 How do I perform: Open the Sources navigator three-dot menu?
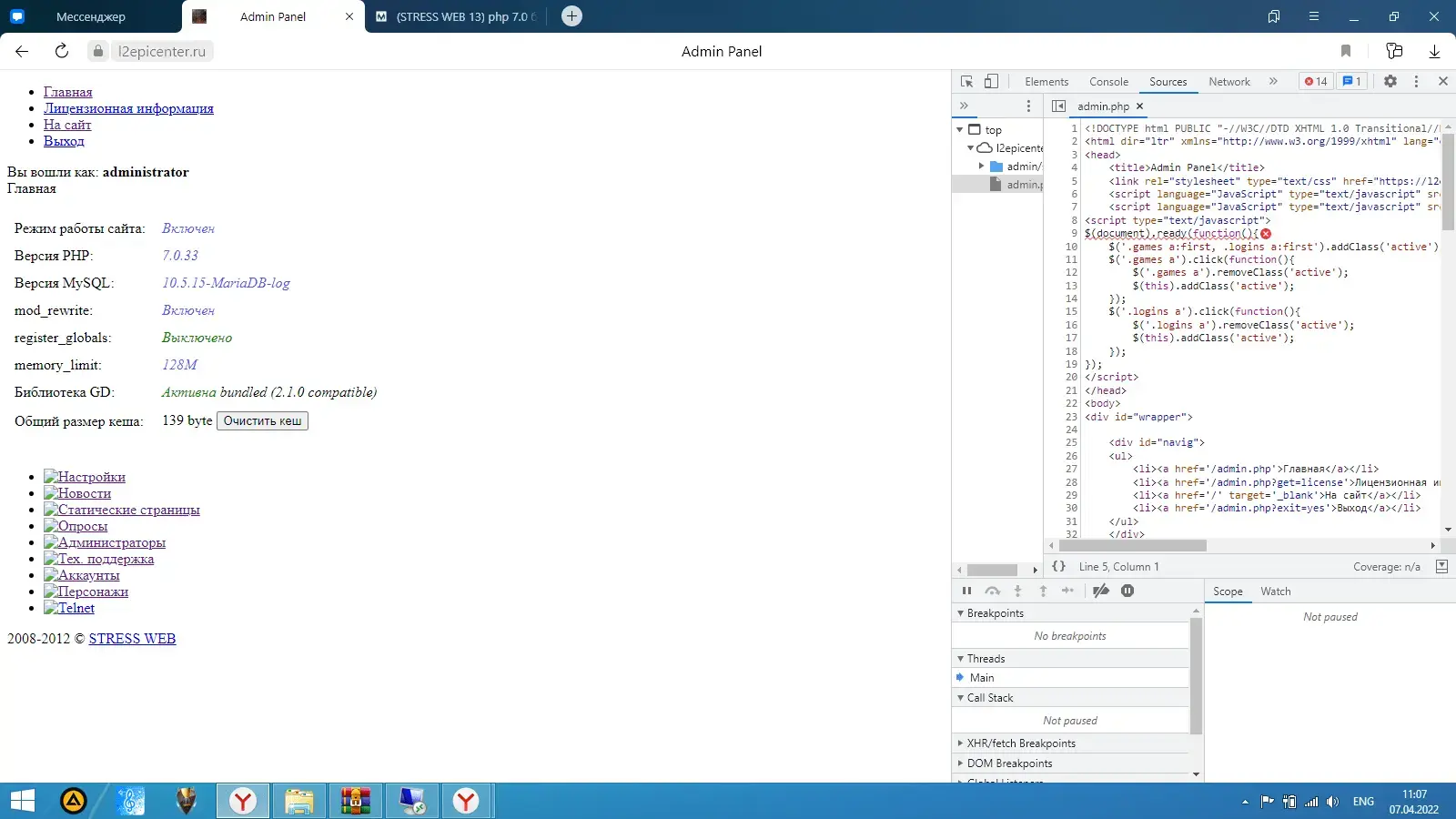1028,106
